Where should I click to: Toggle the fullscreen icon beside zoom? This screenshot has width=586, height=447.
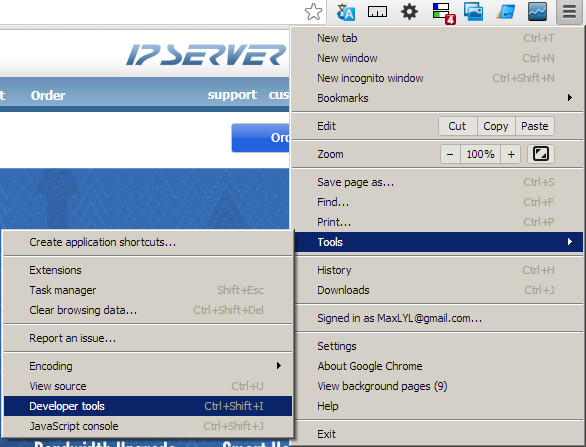(x=540, y=154)
